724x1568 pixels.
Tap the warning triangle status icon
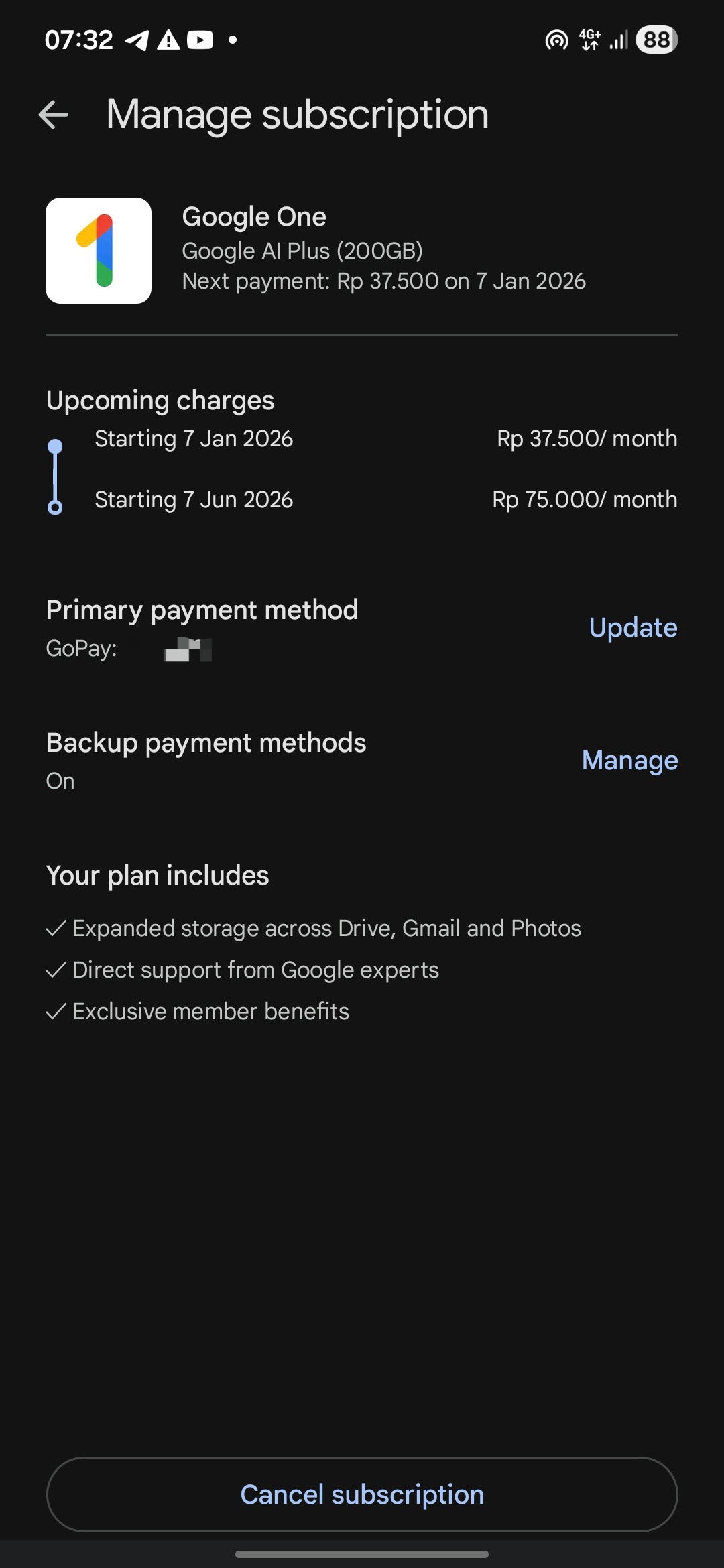(168, 40)
